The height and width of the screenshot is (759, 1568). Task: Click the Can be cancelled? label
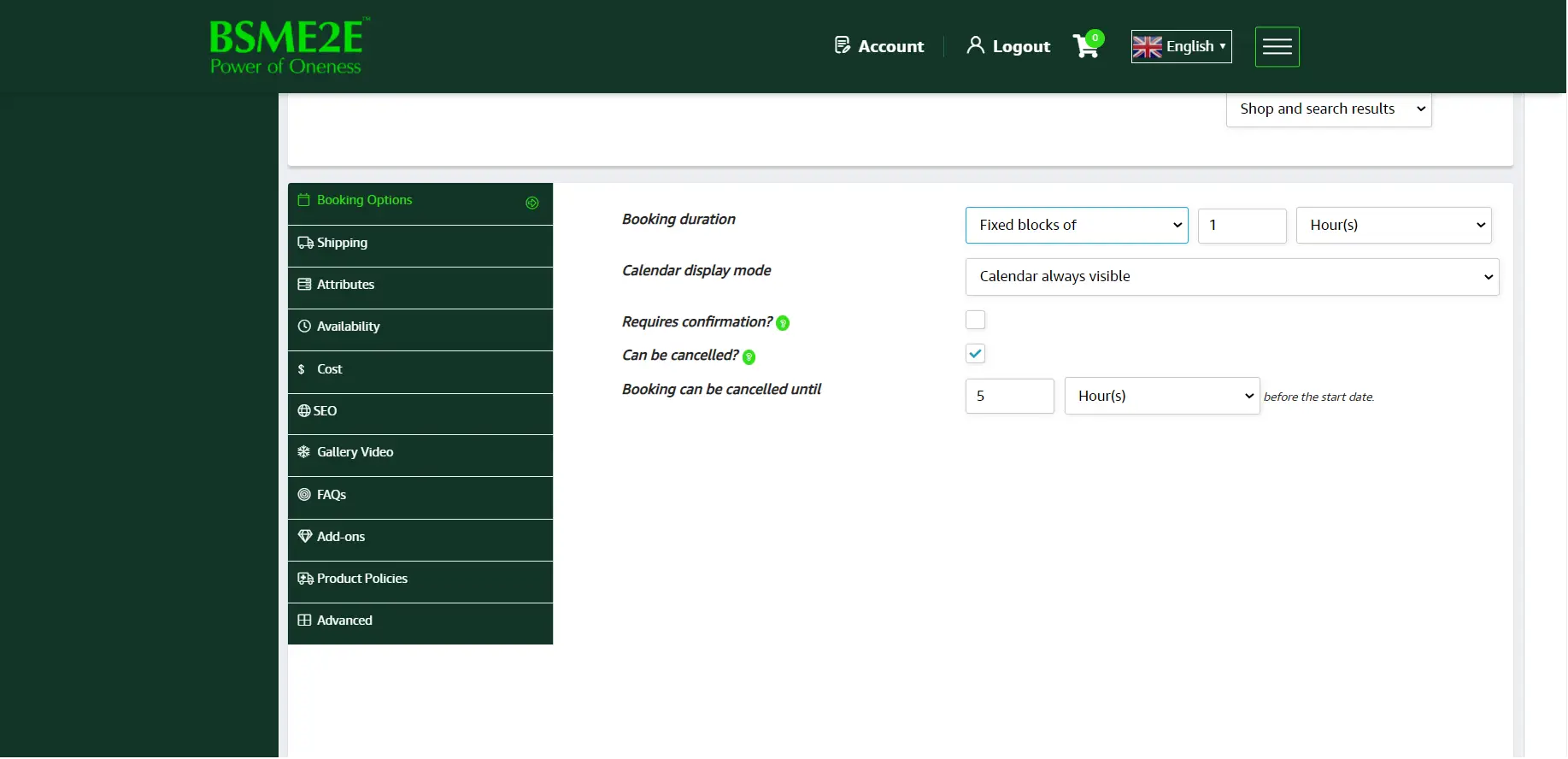pos(680,356)
